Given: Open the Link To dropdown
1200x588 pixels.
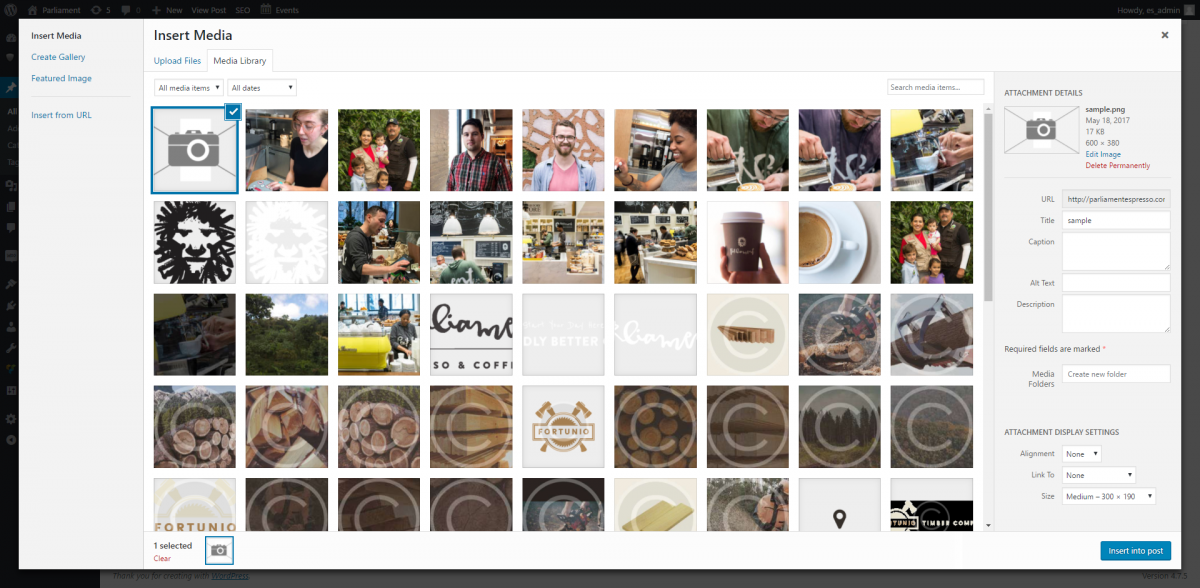Looking at the screenshot, I should click(x=1099, y=475).
